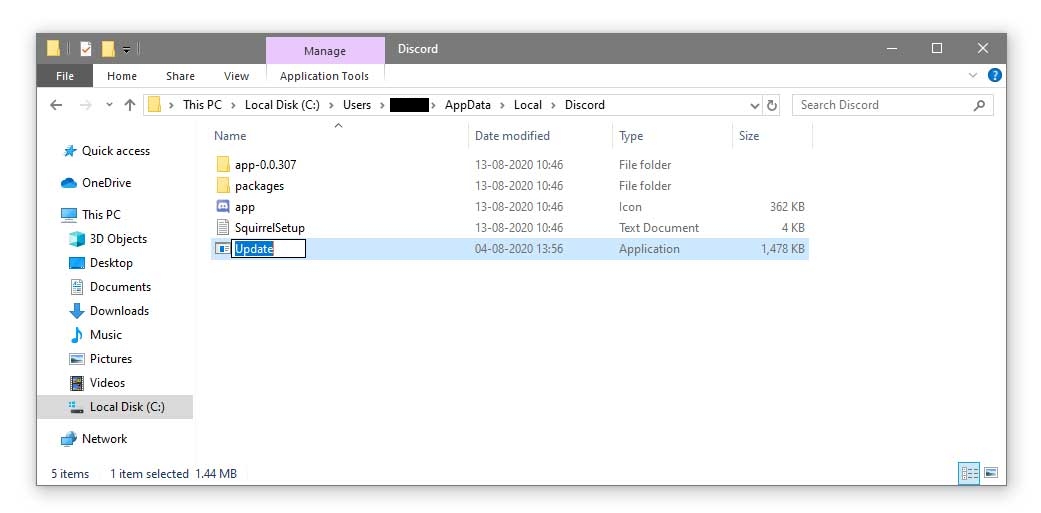Viewport: 1041px width, 513px height.
Task: Open the recent locations dropdown arrow
Action: coord(109,105)
